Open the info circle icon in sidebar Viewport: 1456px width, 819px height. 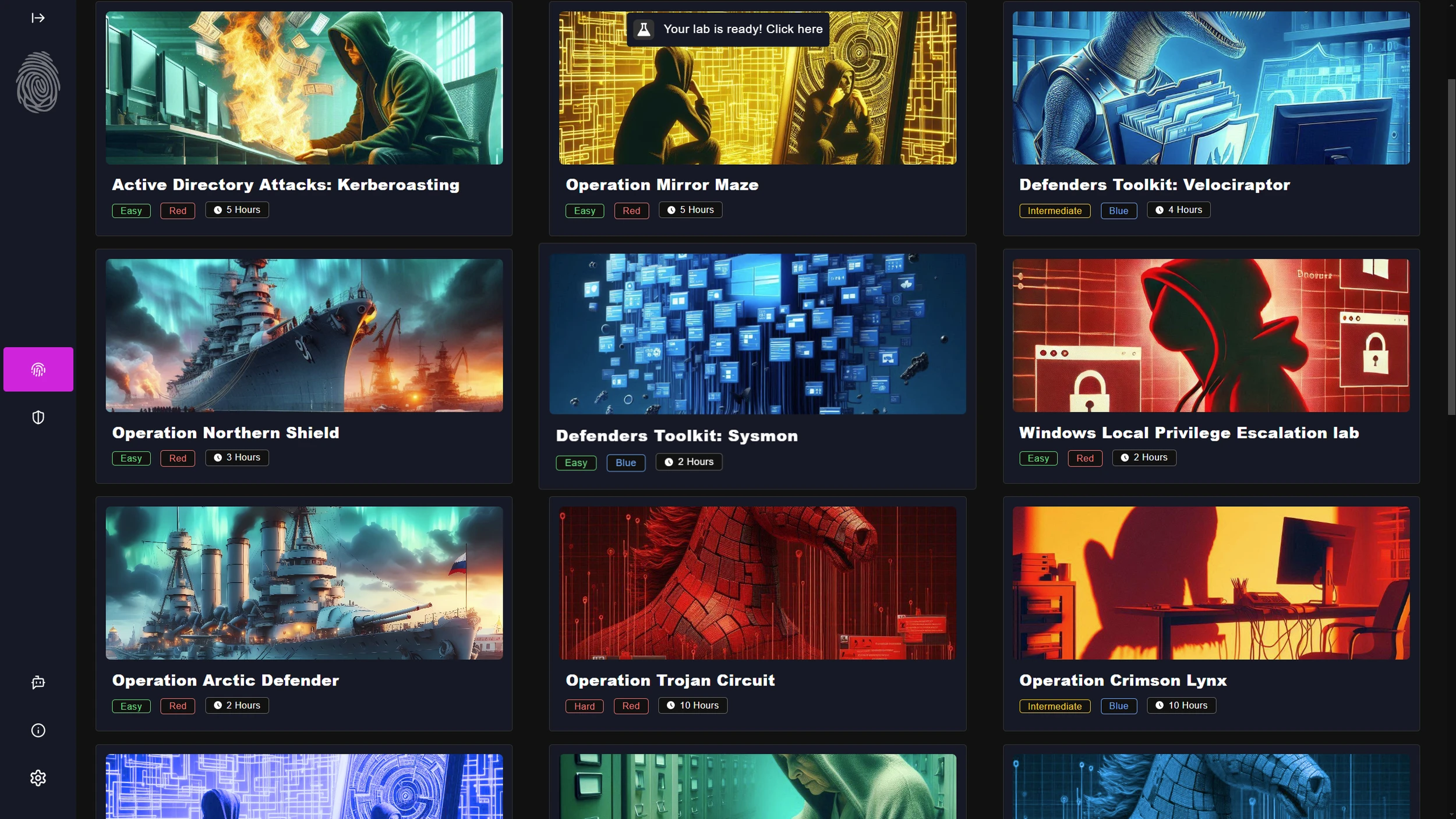point(38,730)
